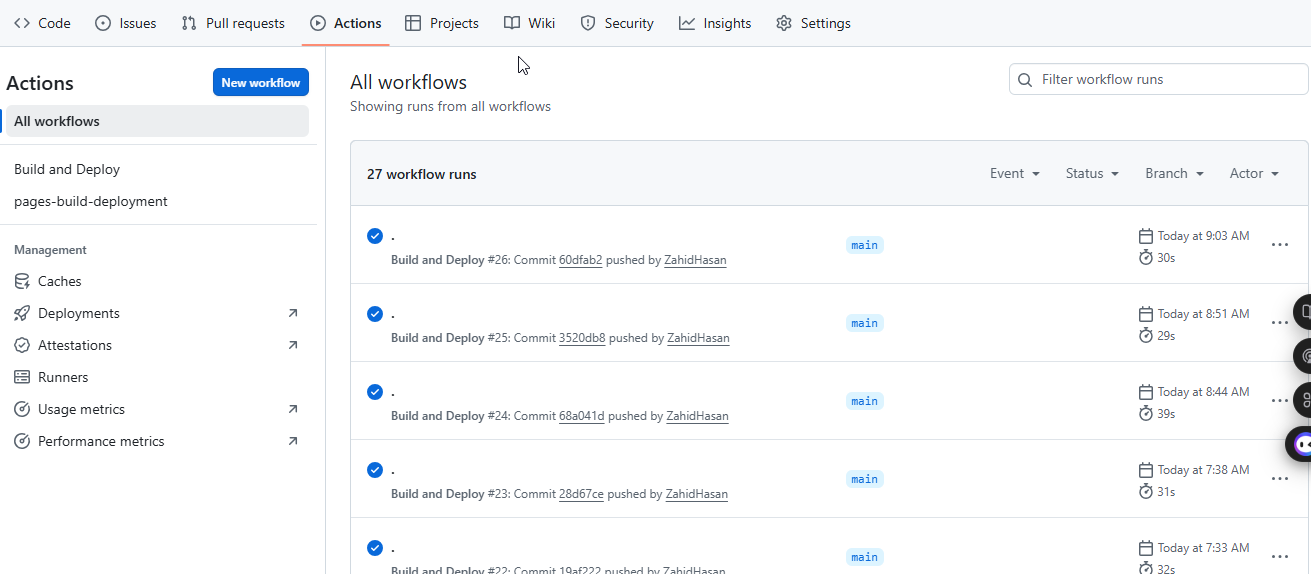Open run #26 title link
The image size is (1311, 574).
pyautogui.click(x=393, y=237)
